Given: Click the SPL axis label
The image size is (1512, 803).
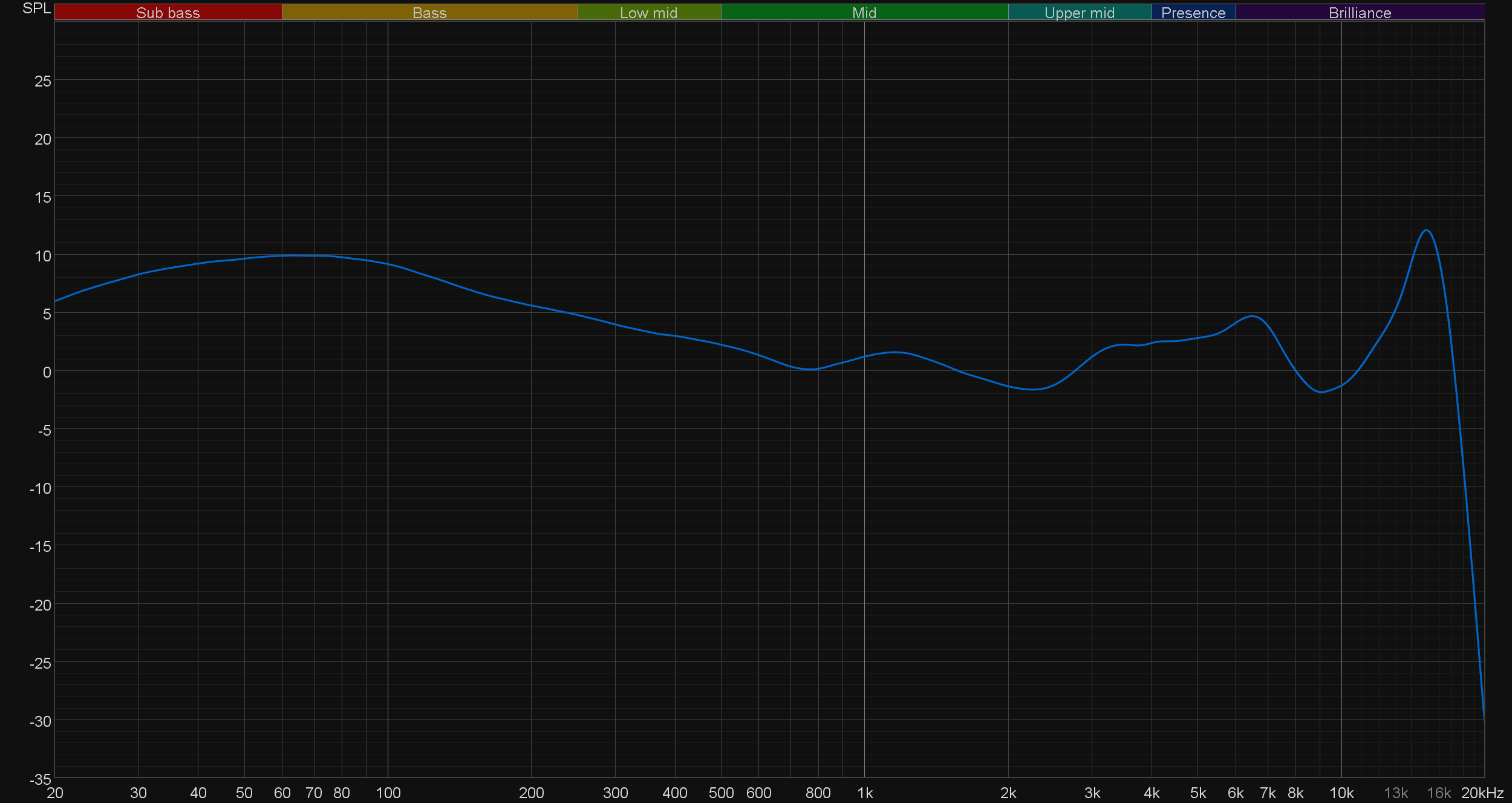Looking at the screenshot, I should 36,8.
